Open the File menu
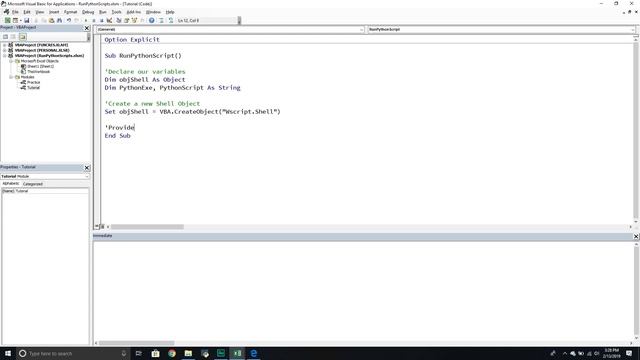The image size is (640, 360). [x=15, y=12]
